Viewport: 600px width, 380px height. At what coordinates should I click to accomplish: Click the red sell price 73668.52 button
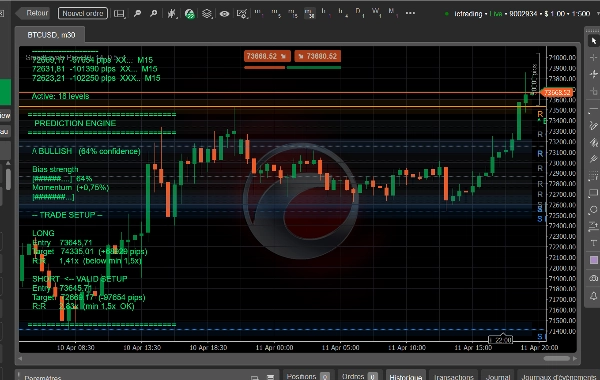(267, 56)
